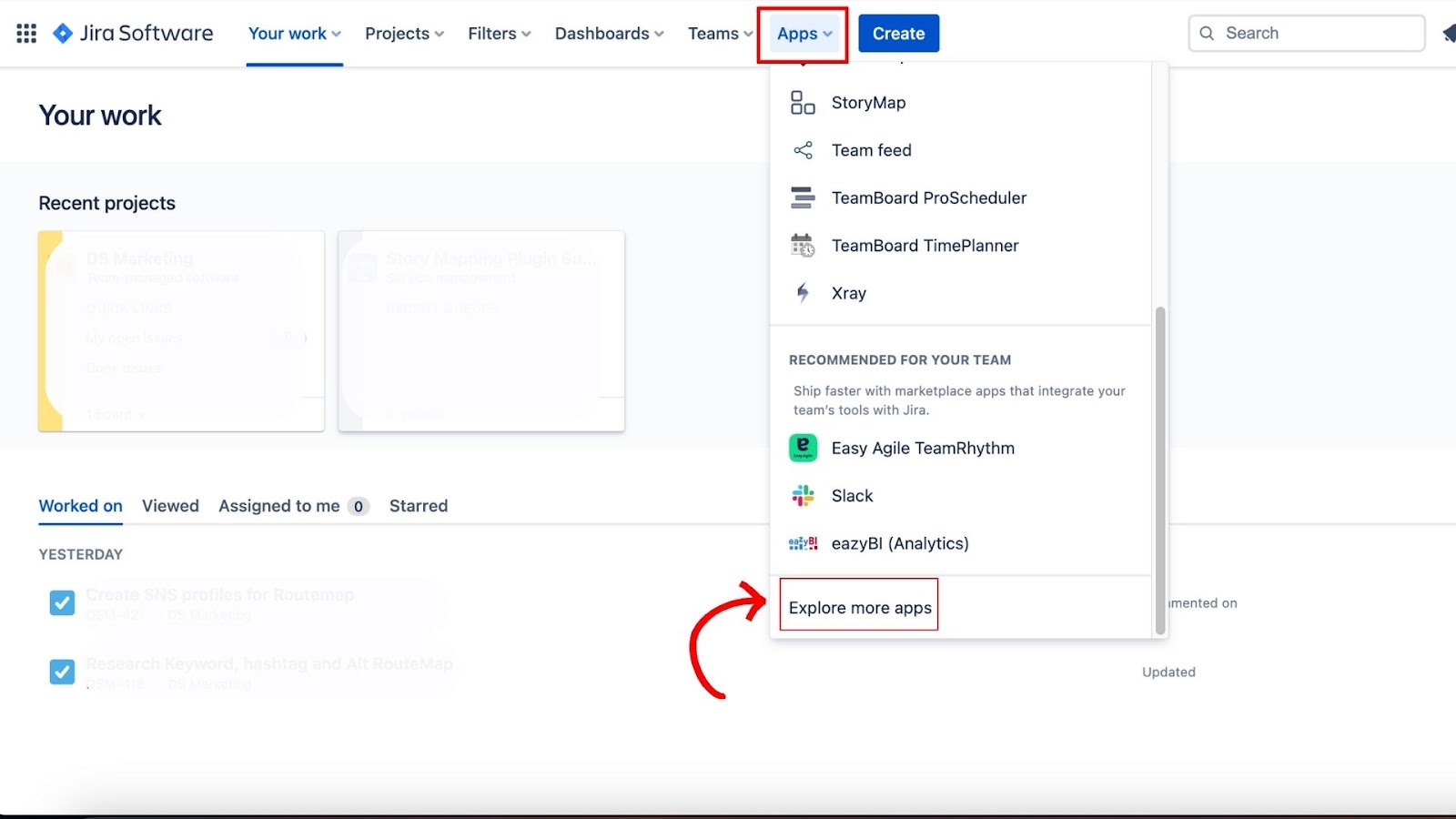
Task: Click the notification icon beside Search
Action: (x=1449, y=34)
